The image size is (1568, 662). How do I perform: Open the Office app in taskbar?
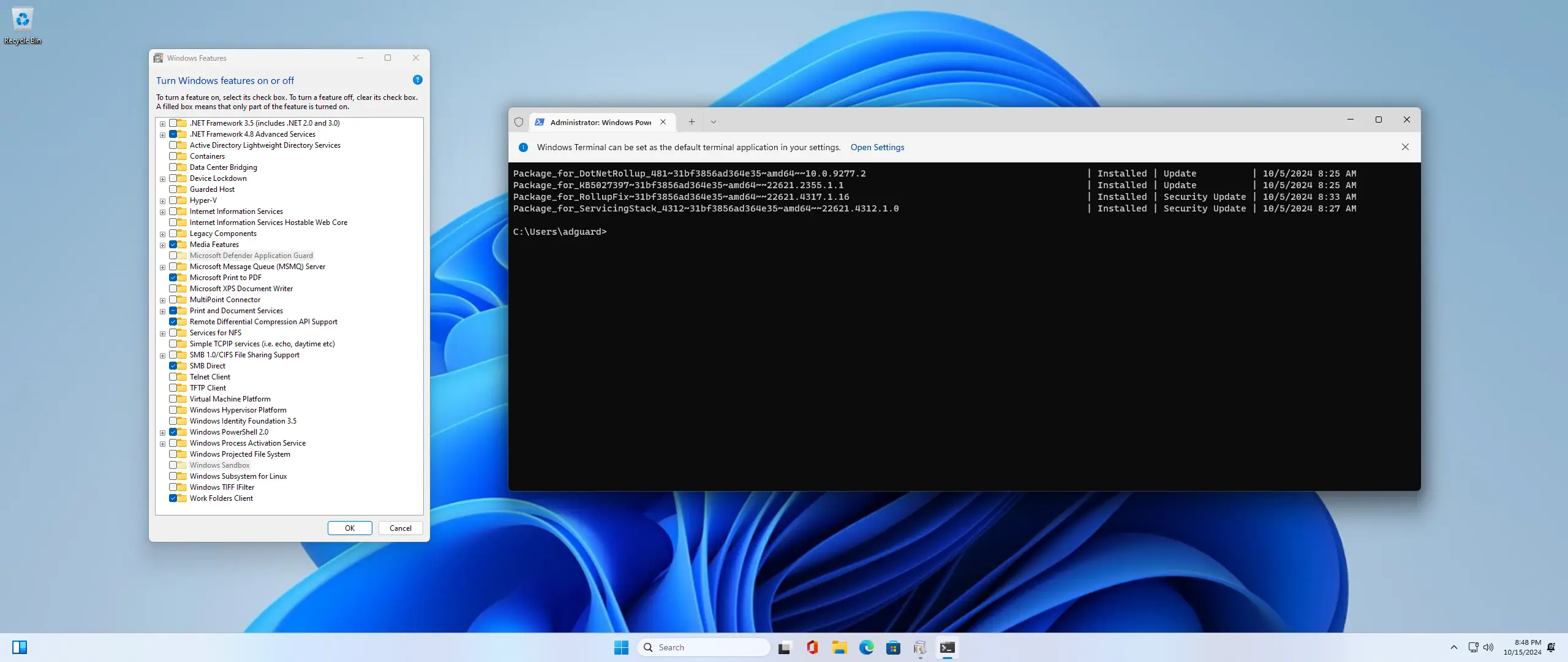point(812,647)
